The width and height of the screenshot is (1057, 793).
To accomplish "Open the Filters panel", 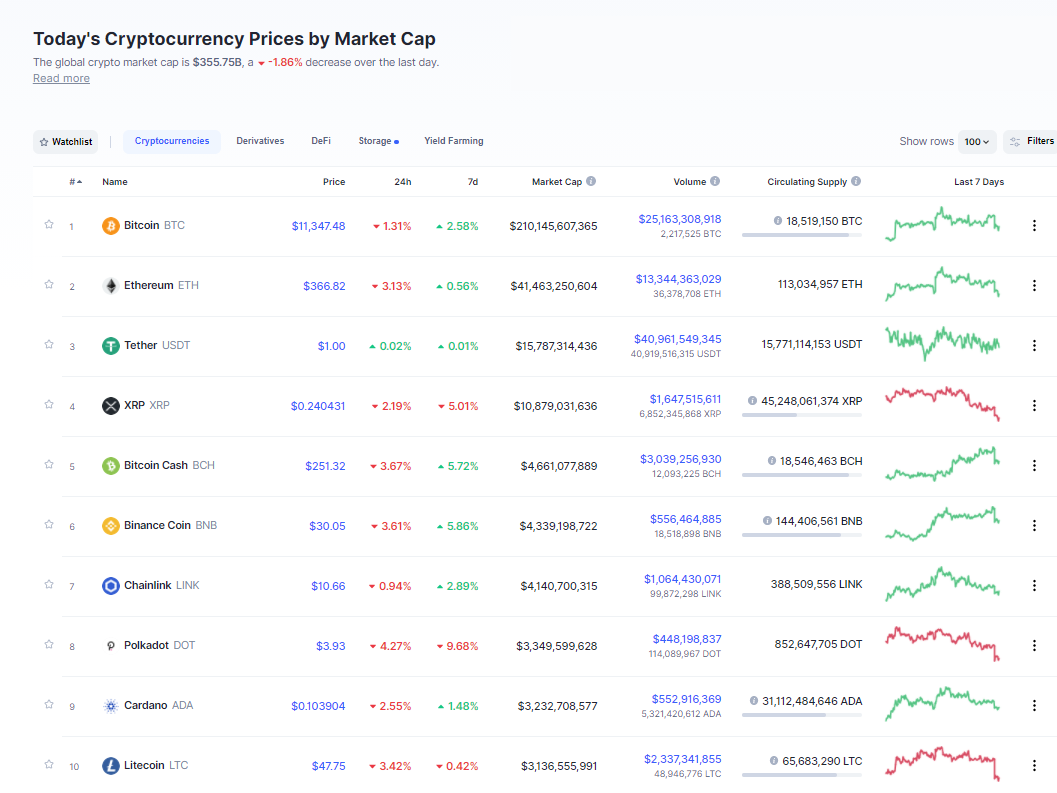I will (1031, 142).
